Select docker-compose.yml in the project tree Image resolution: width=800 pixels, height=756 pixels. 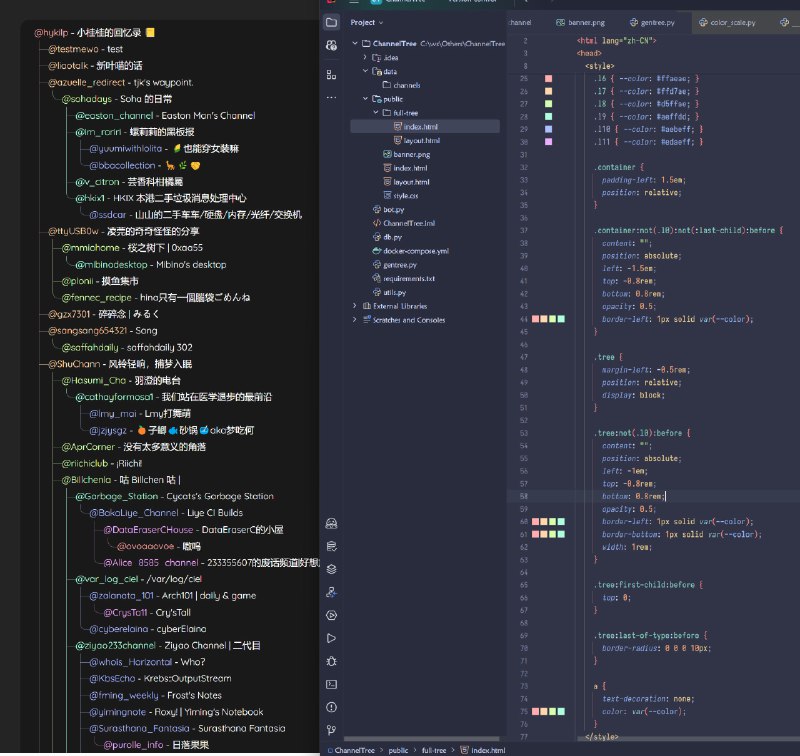coord(416,251)
